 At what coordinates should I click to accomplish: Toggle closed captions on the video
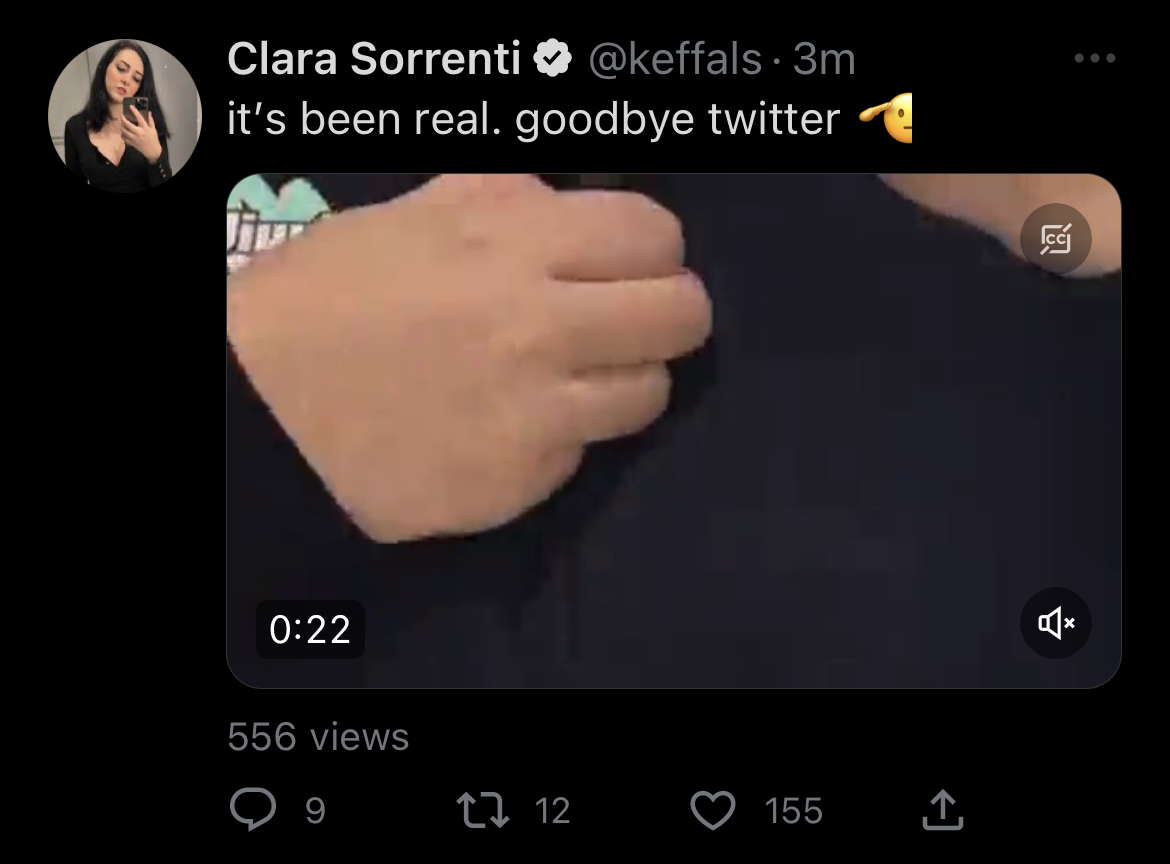[1056, 239]
